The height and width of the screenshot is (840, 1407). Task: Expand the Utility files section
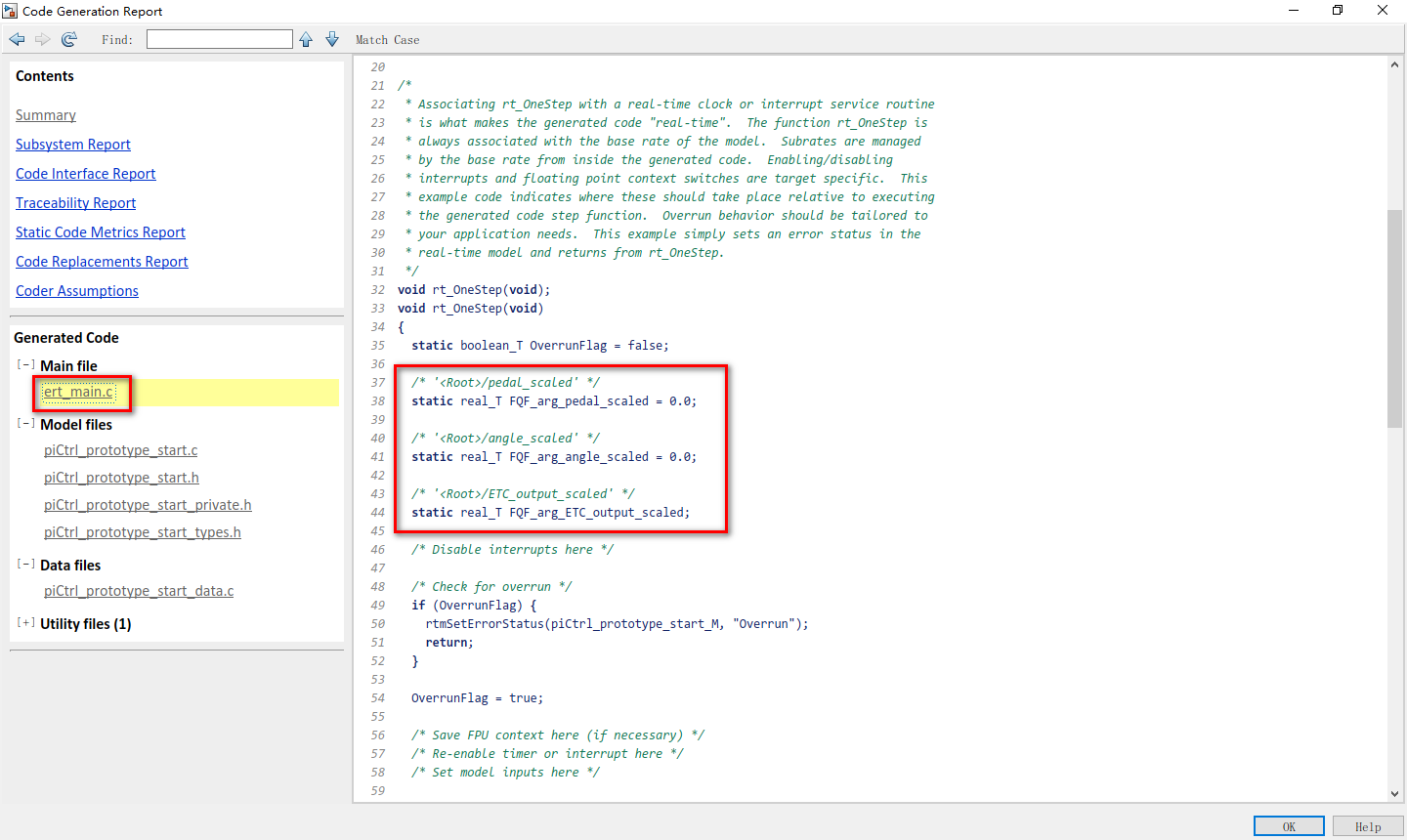[x=25, y=622]
